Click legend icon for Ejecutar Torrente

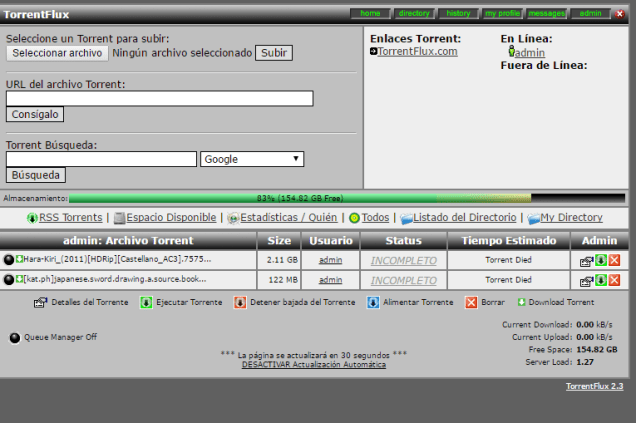[x=146, y=303]
